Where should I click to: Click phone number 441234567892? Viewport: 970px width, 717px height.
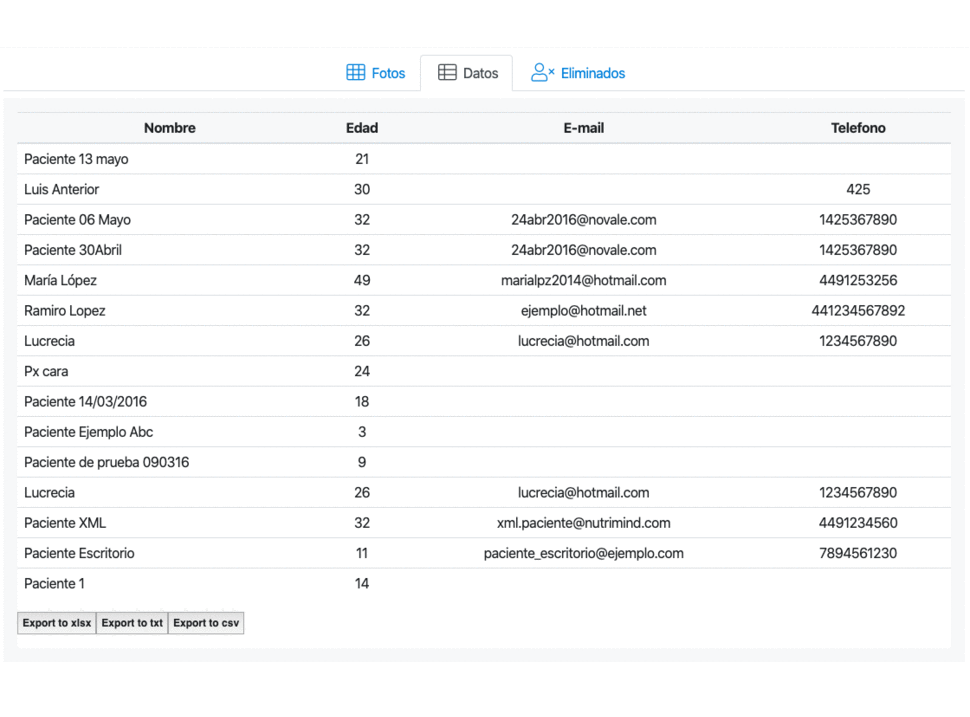(x=858, y=311)
